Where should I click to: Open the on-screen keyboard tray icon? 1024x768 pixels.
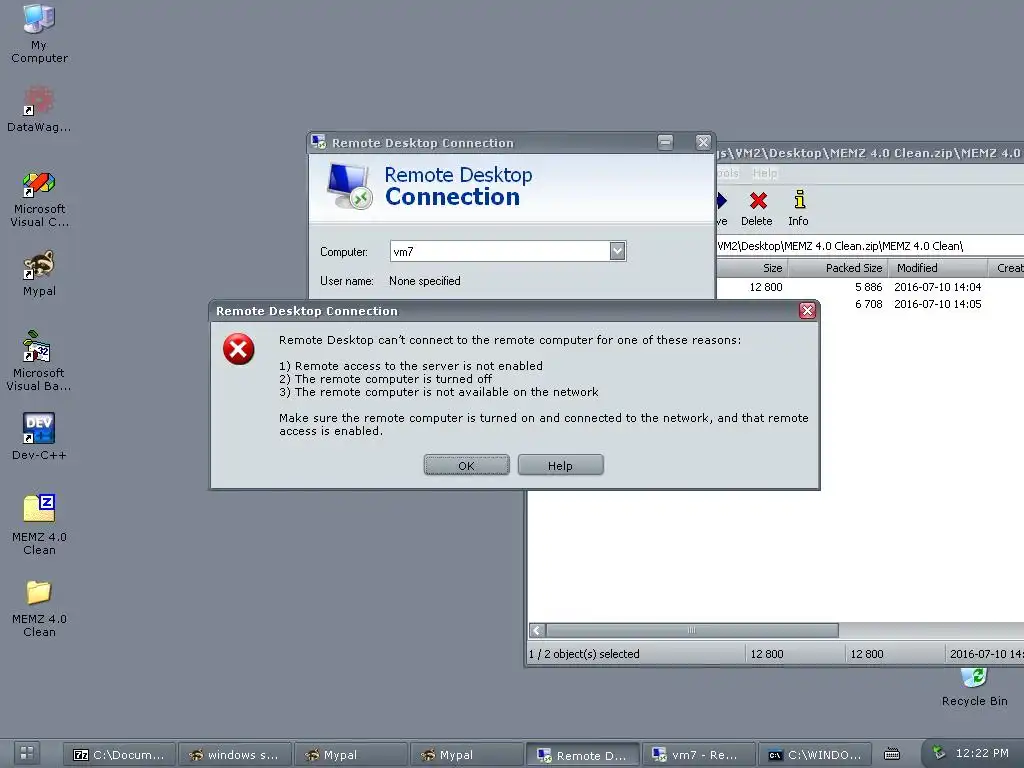pyautogui.click(x=892, y=754)
